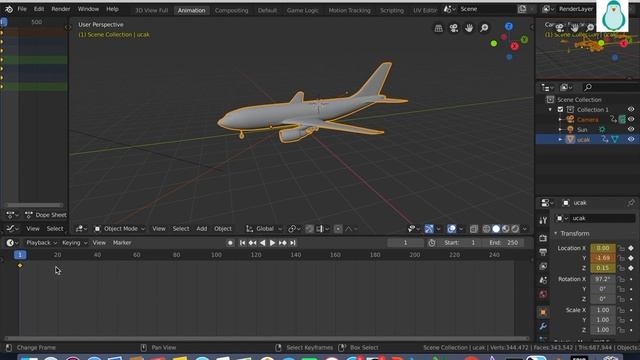Screen dimensions: 640x360
Task: Open the properties editor type dropdown
Action: pos(547,203)
